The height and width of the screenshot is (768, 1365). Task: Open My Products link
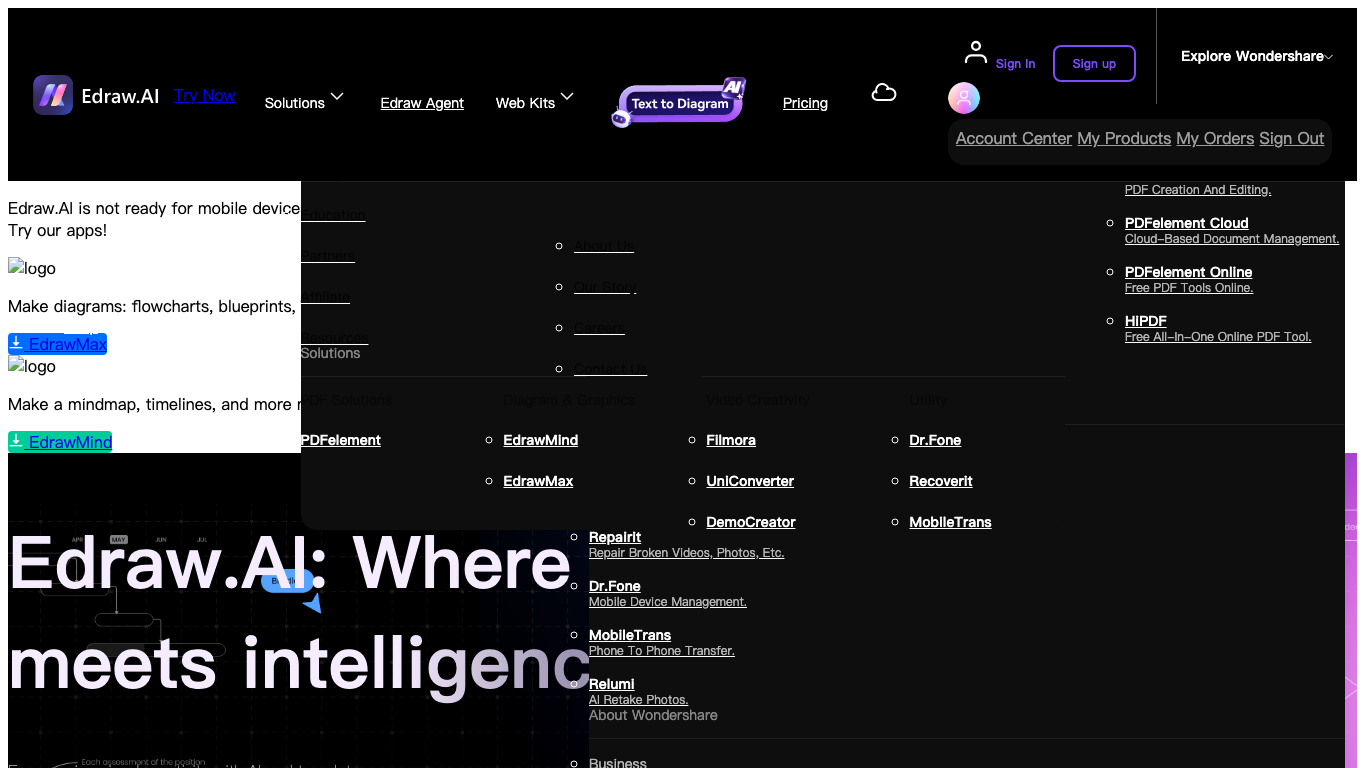pyautogui.click(x=1124, y=139)
